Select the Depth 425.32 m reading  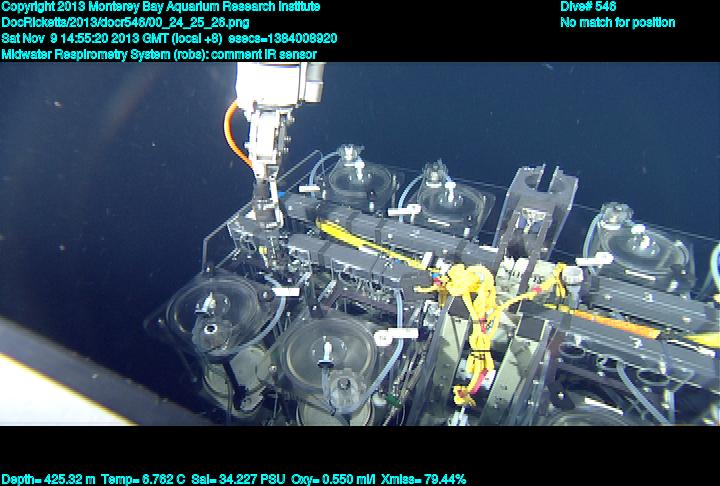pyautogui.click(x=44, y=479)
